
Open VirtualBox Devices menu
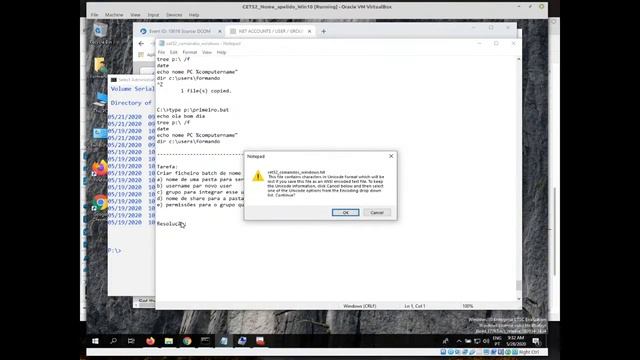click(174, 15)
